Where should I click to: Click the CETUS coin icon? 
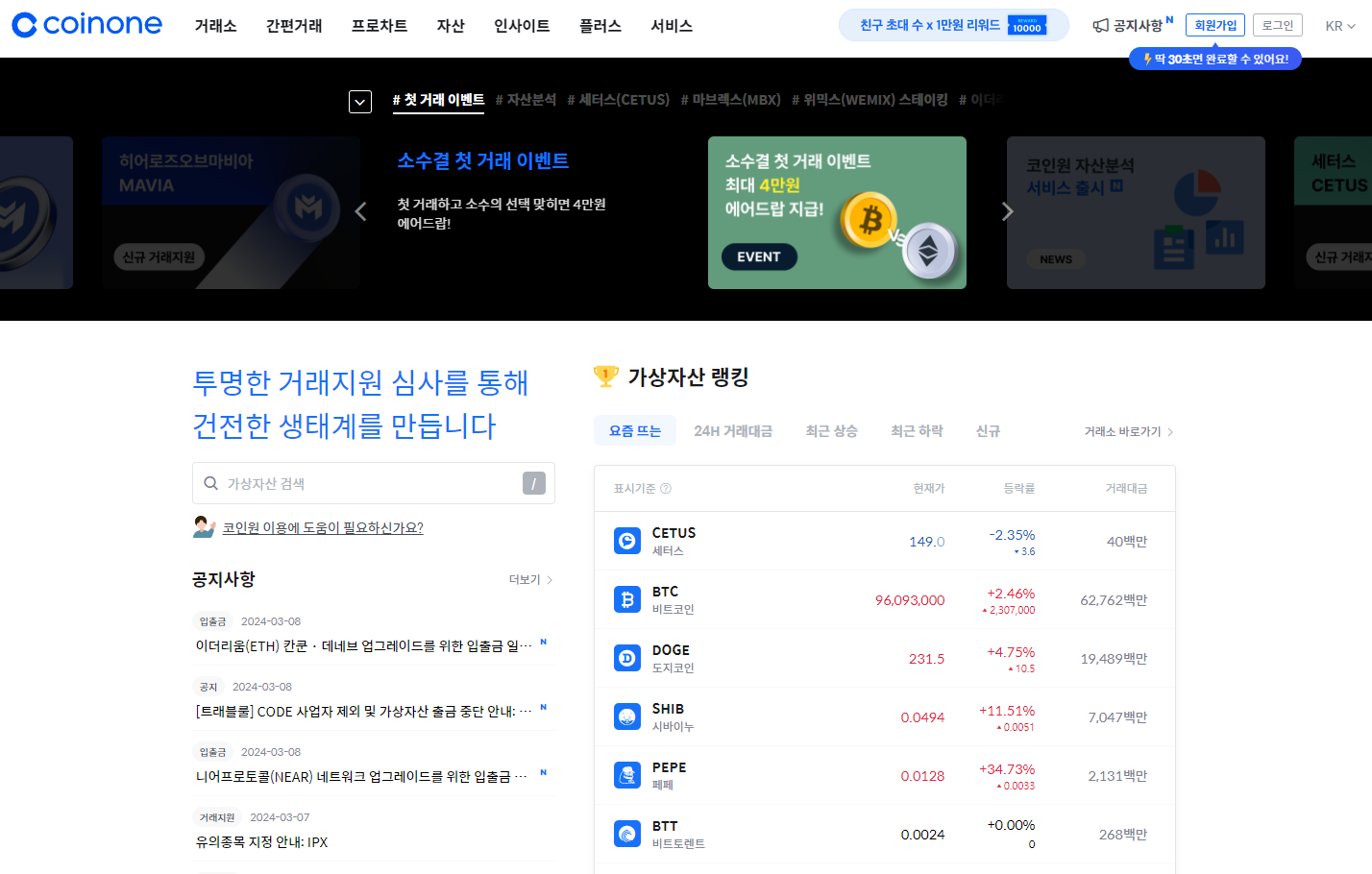pyautogui.click(x=627, y=541)
